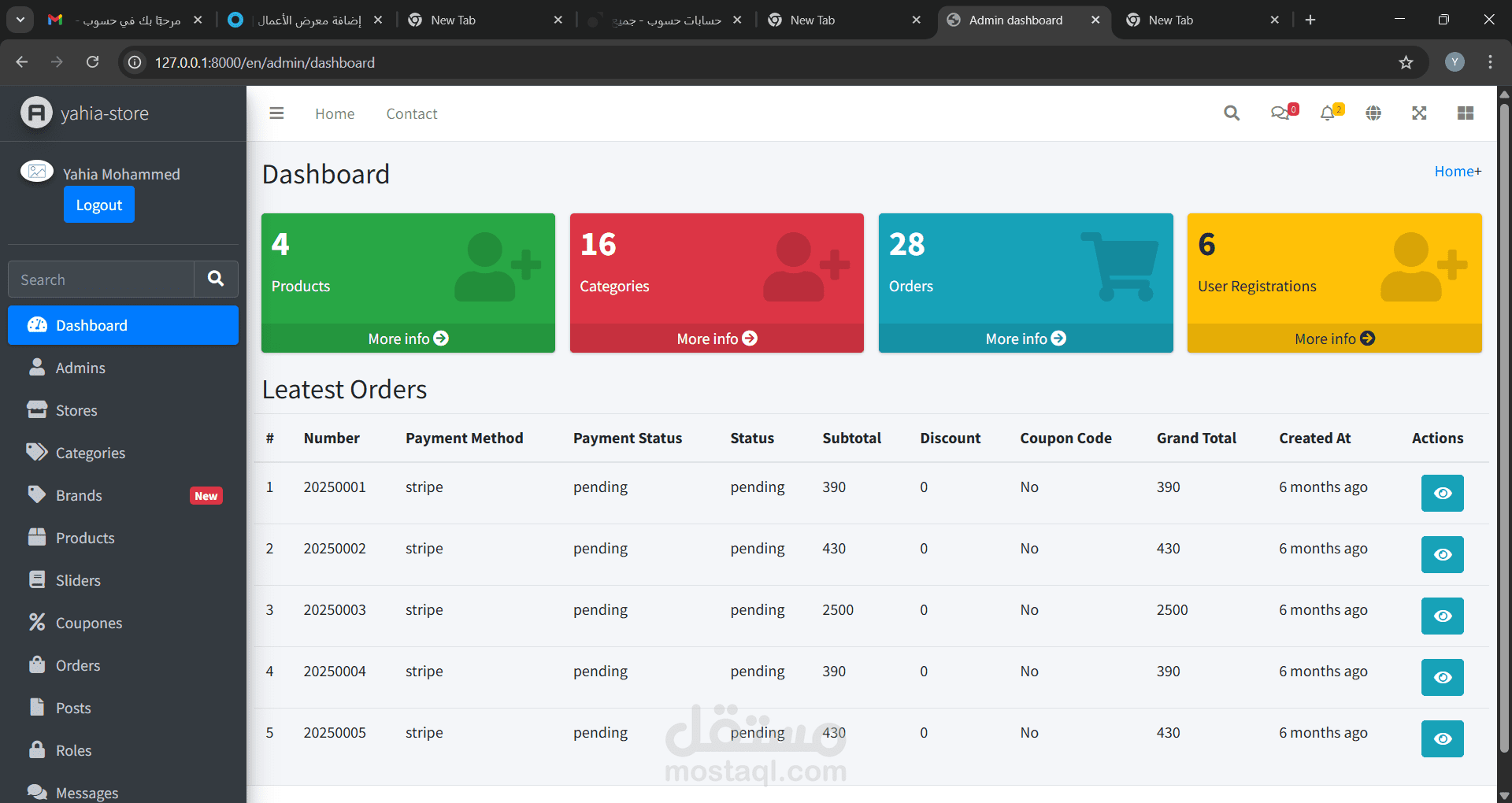Image resolution: width=1512 pixels, height=803 pixels.
Task: Switch to the Gmail browser tab
Action: coord(124,20)
